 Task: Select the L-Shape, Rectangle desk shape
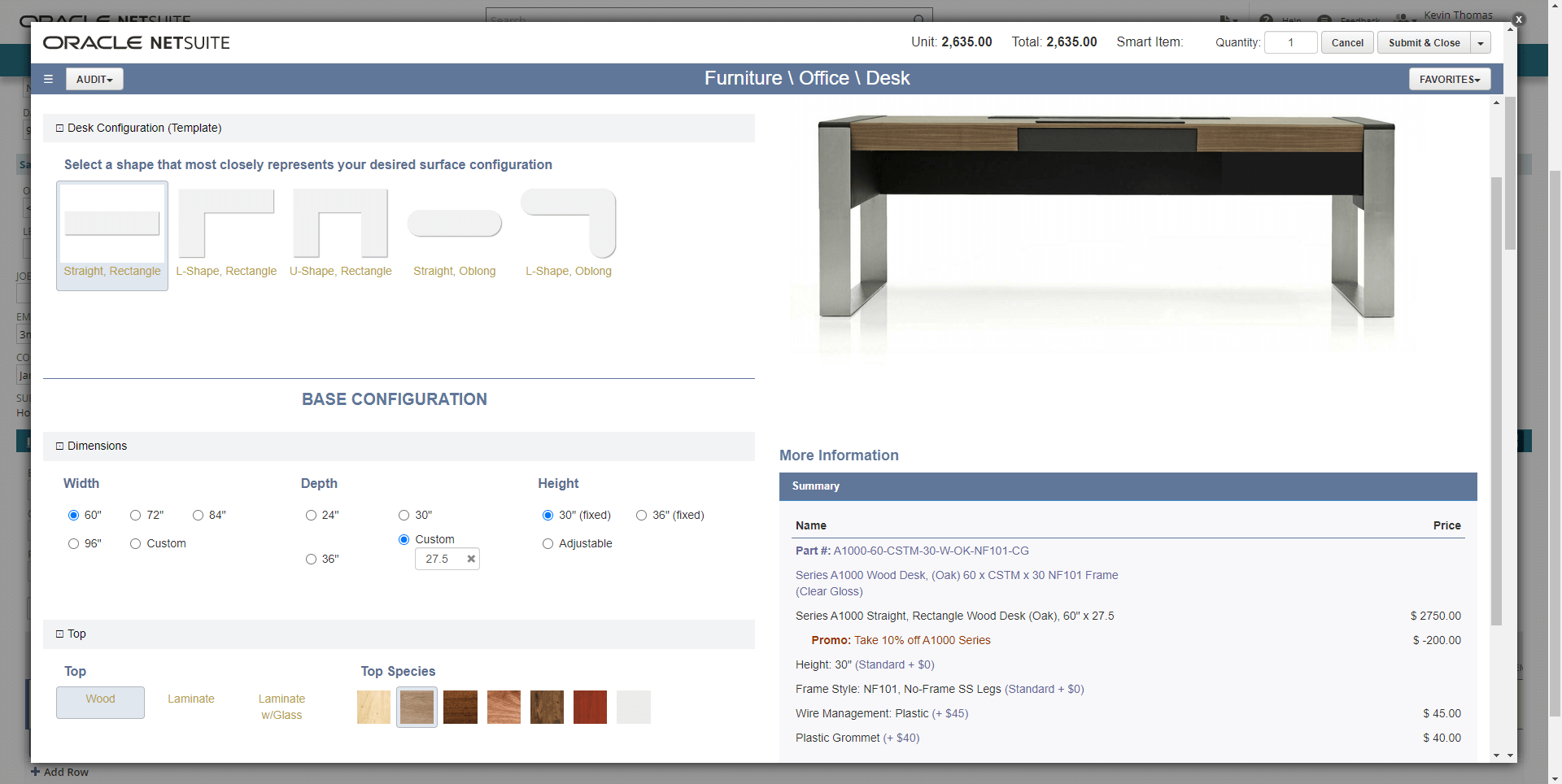click(226, 233)
